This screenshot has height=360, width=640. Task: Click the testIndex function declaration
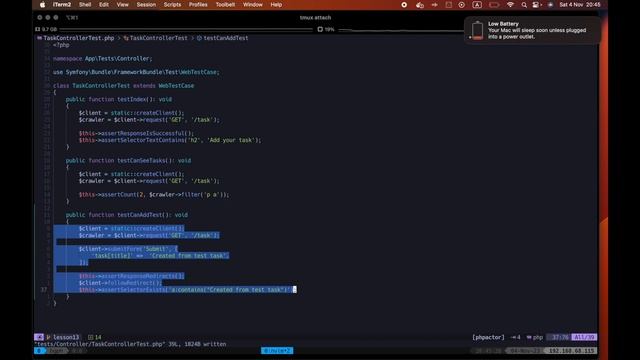pyautogui.click(x=119, y=99)
